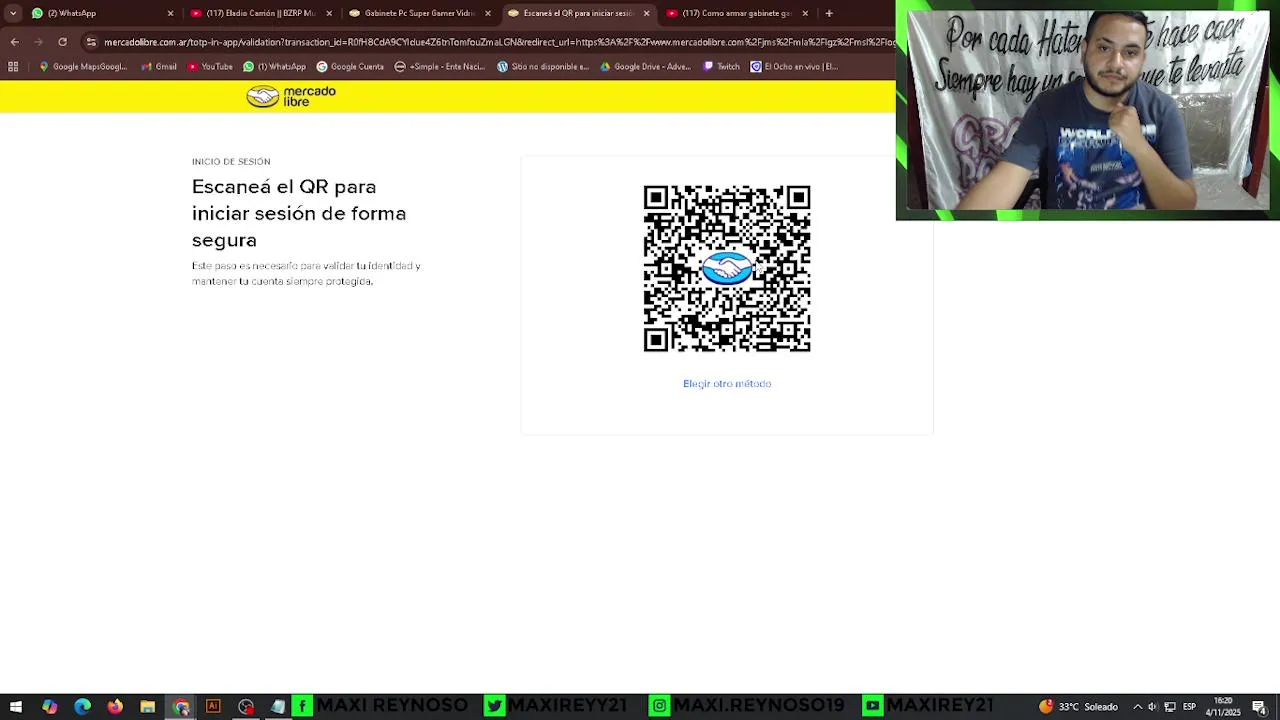Click the Chrome taskbar icon
Viewport: 1280px width, 720px height.
(x=181, y=707)
